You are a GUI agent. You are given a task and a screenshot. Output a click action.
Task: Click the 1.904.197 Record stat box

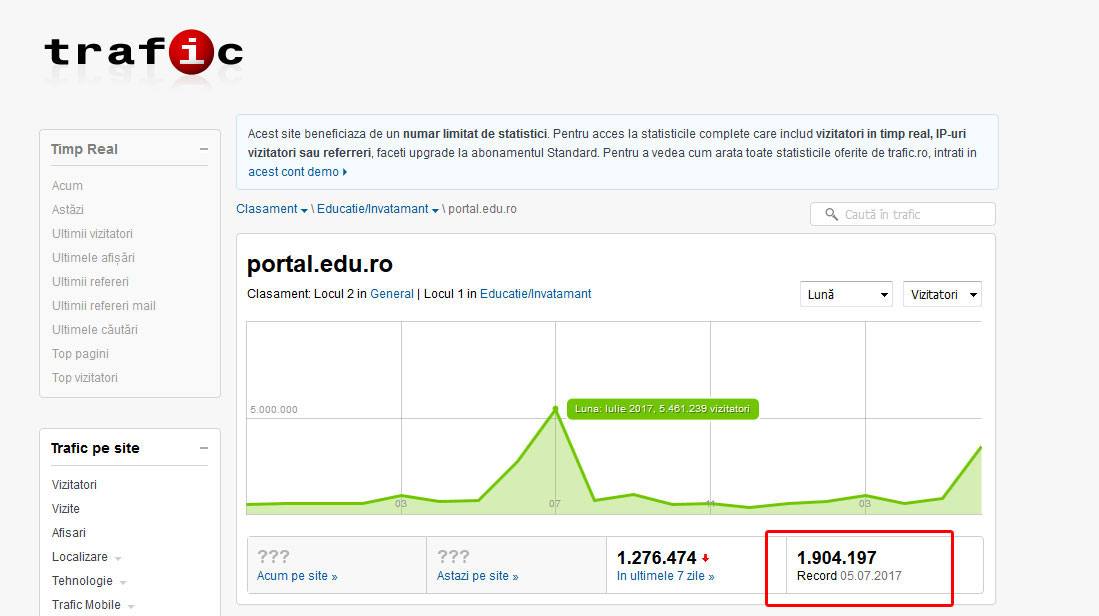pyautogui.click(x=858, y=566)
